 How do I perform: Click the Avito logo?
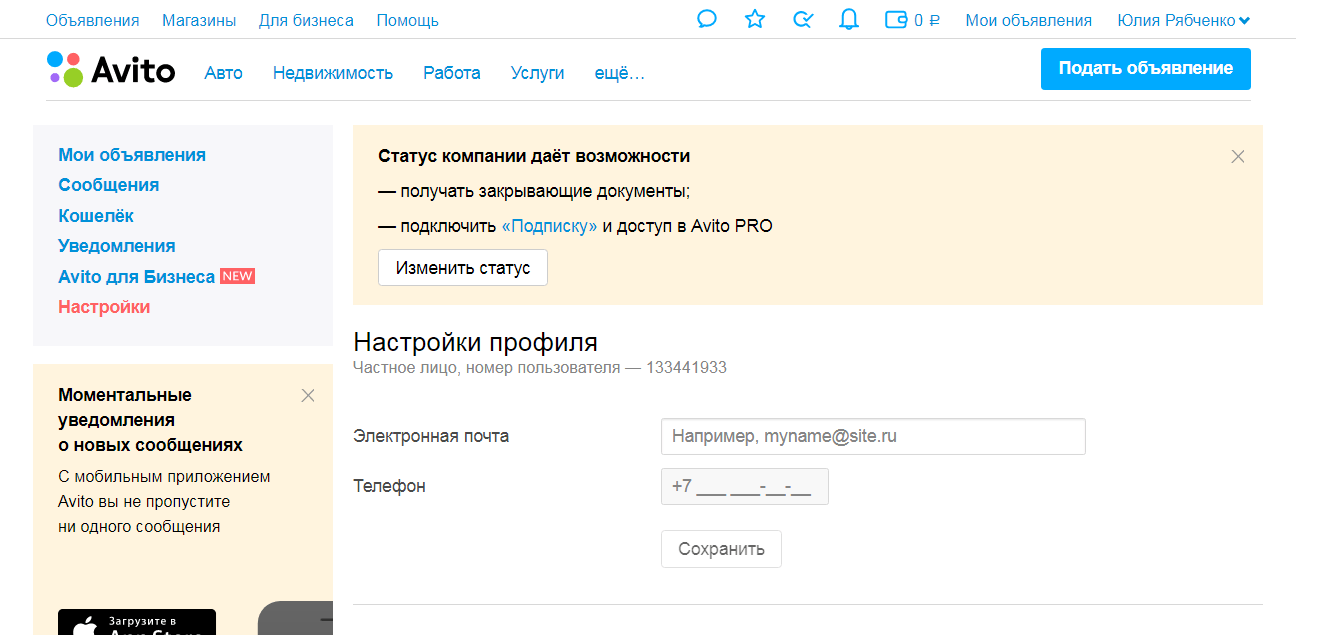[111, 70]
